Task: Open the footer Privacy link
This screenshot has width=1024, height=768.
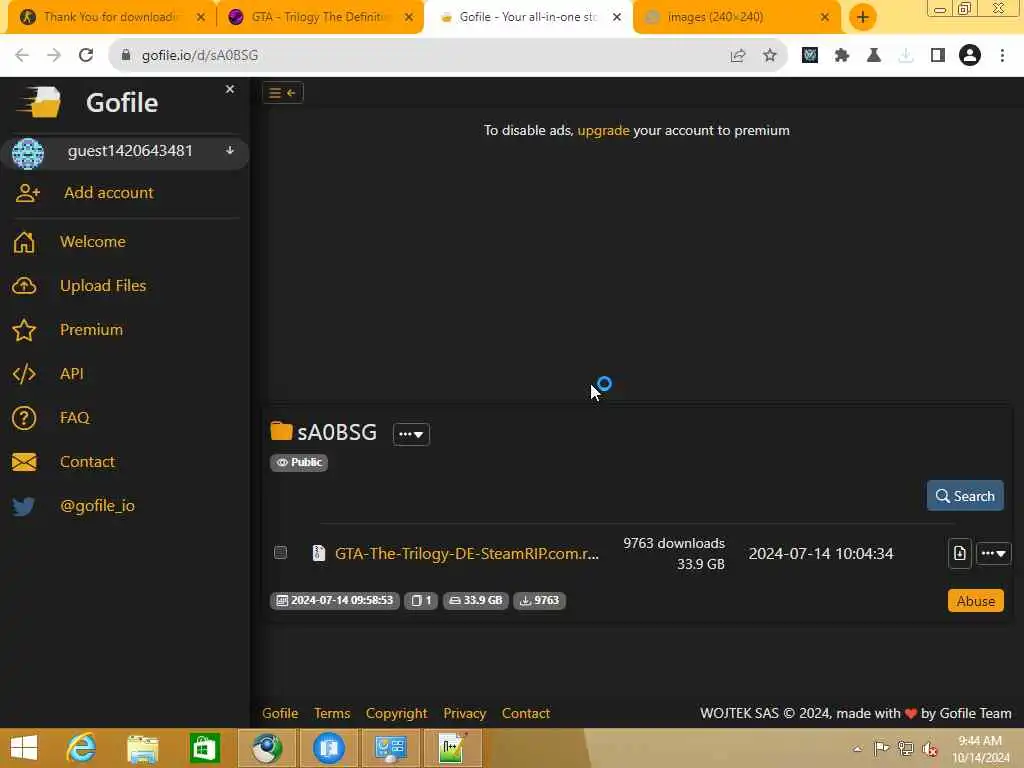Action: click(x=464, y=713)
